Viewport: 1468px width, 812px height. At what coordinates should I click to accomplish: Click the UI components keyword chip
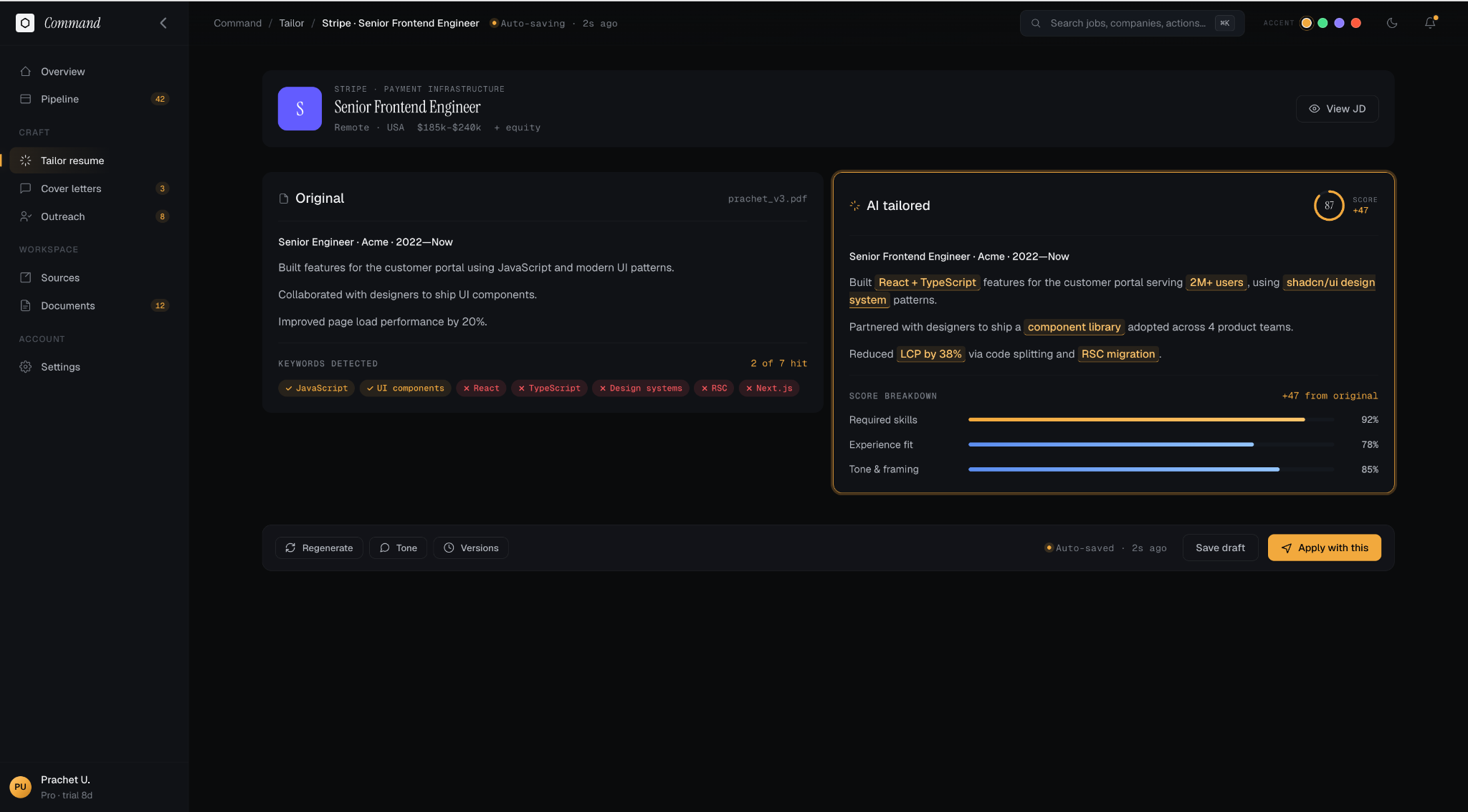(406, 388)
